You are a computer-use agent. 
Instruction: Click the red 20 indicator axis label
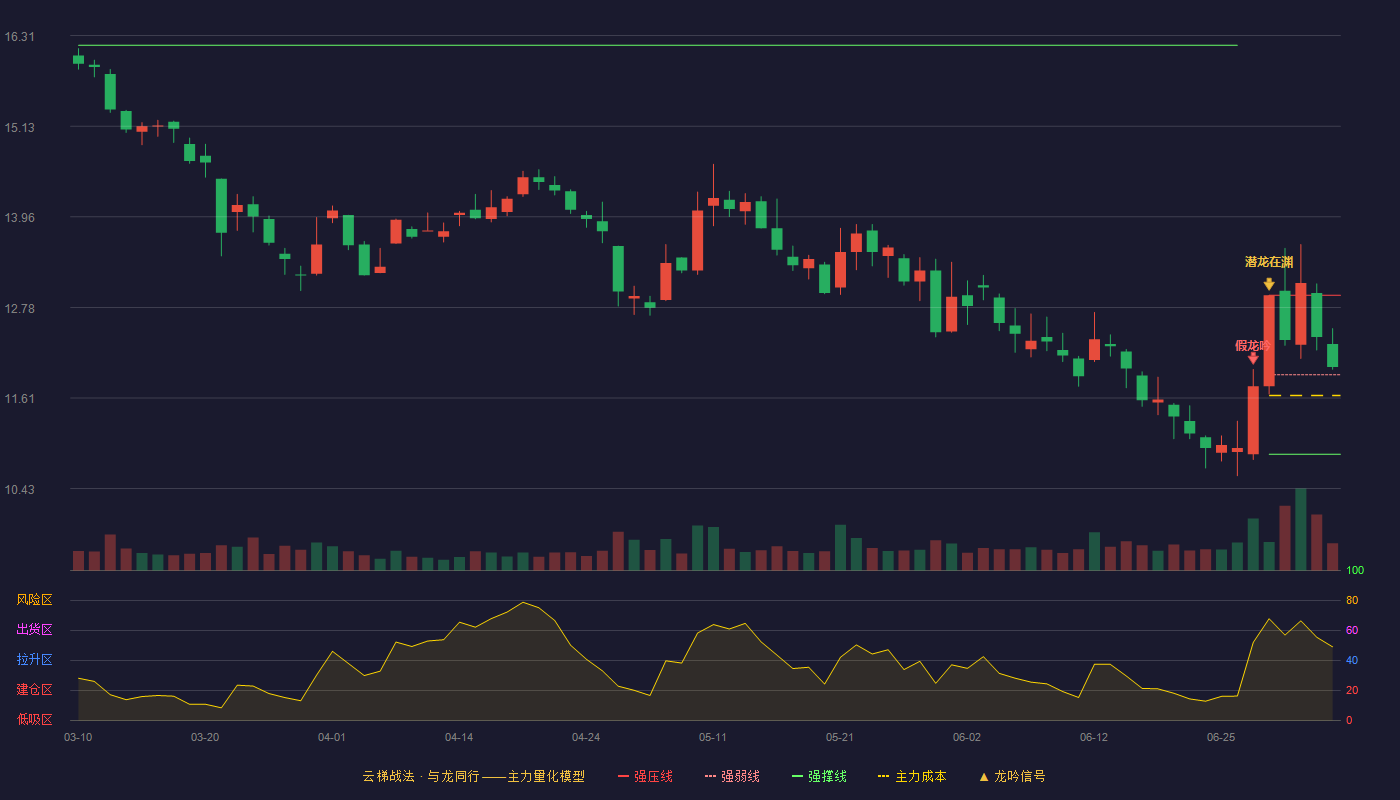click(1352, 690)
